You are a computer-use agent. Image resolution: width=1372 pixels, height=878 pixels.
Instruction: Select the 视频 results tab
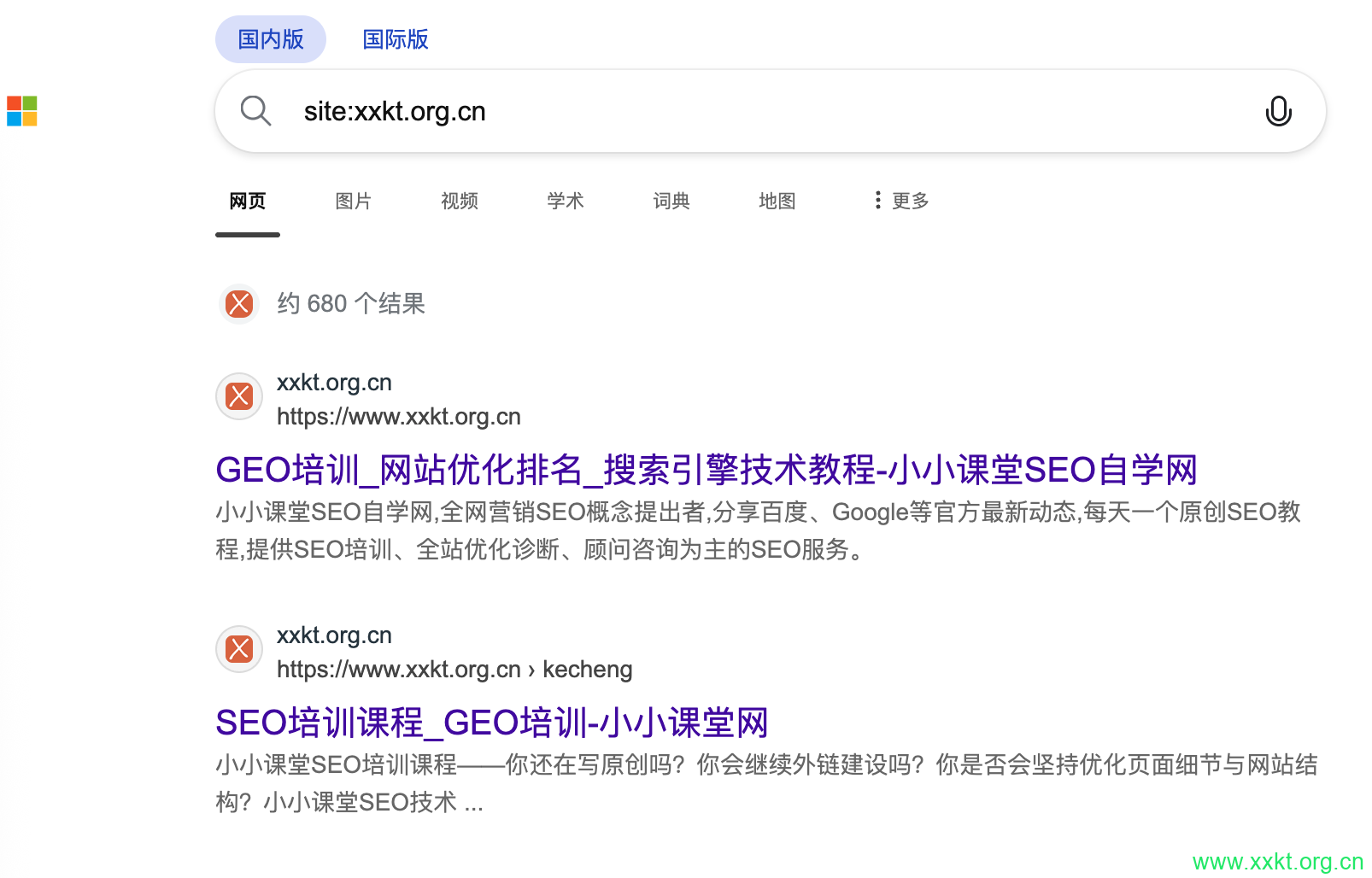point(460,201)
